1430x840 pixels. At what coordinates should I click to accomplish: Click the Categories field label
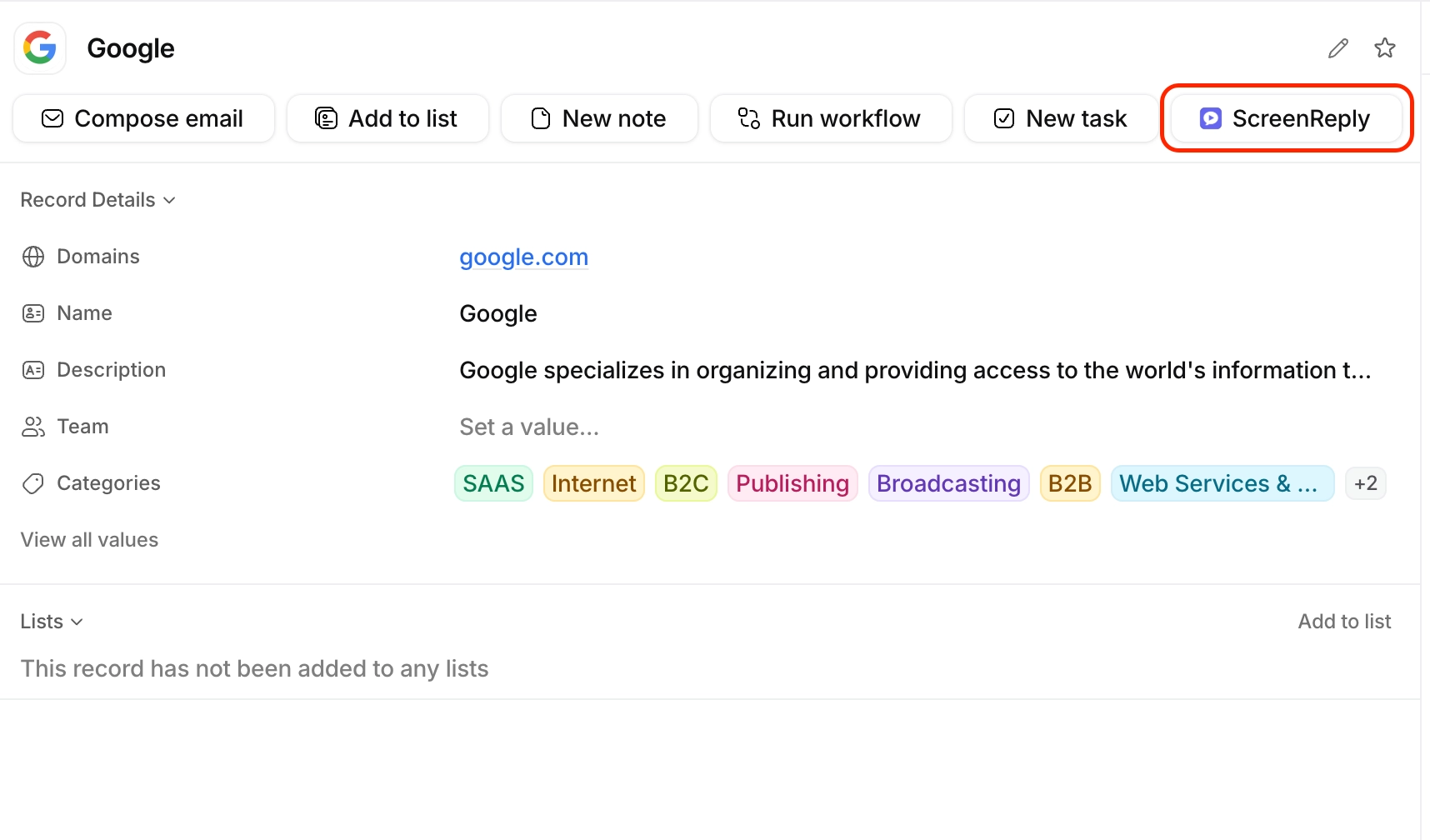pyautogui.click(x=108, y=483)
